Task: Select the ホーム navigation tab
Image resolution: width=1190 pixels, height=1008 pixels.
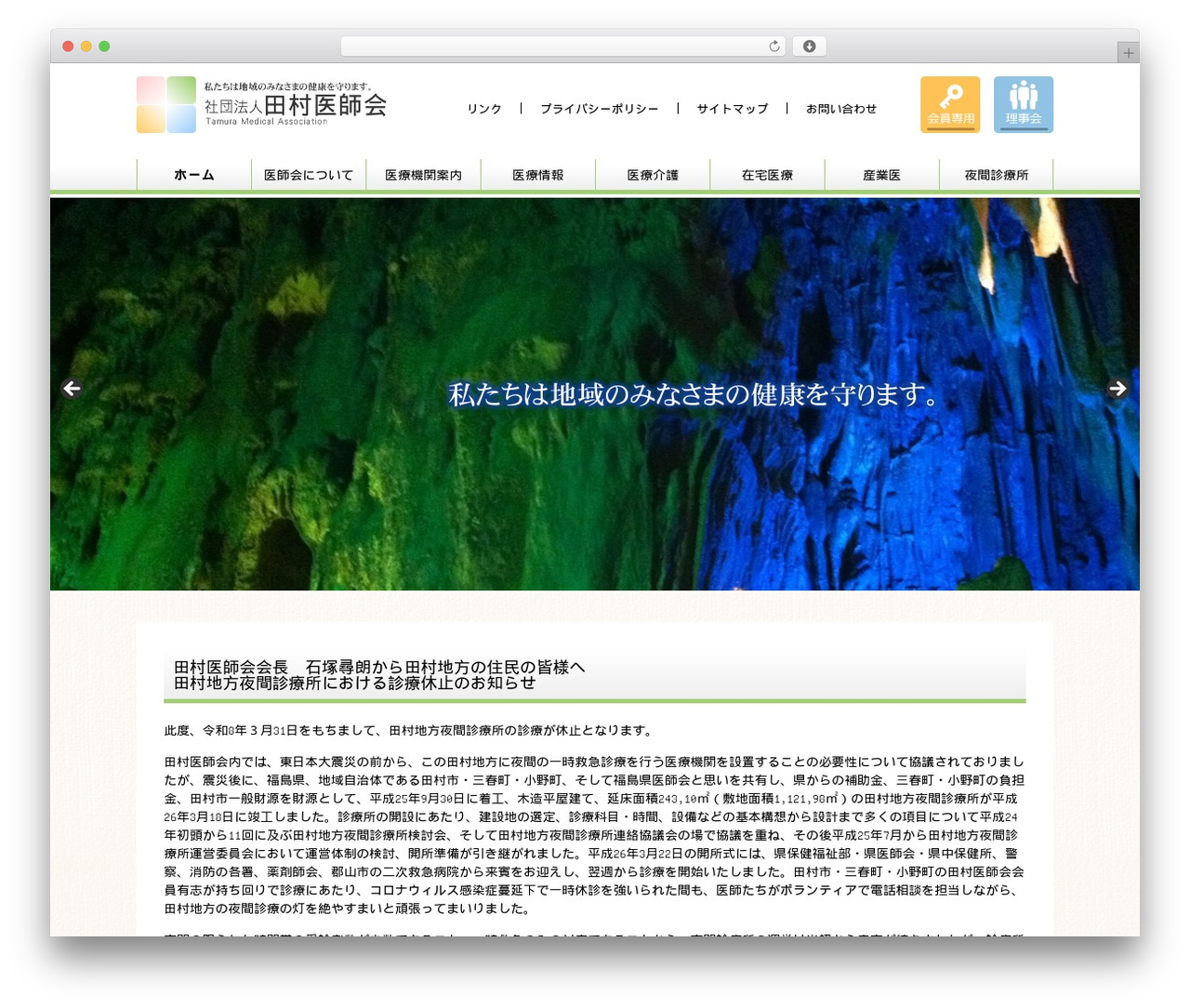Action: (x=194, y=175)
